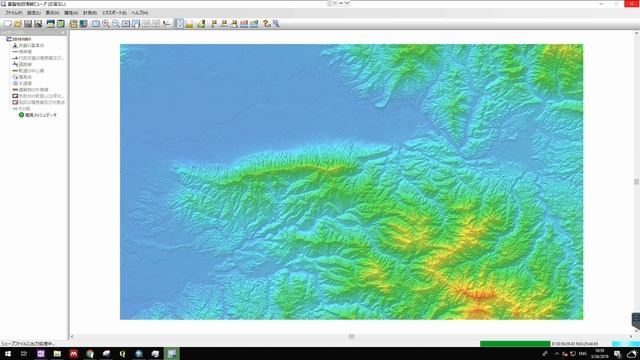Open Task View on the taskbar

click(x=24, y=354)
